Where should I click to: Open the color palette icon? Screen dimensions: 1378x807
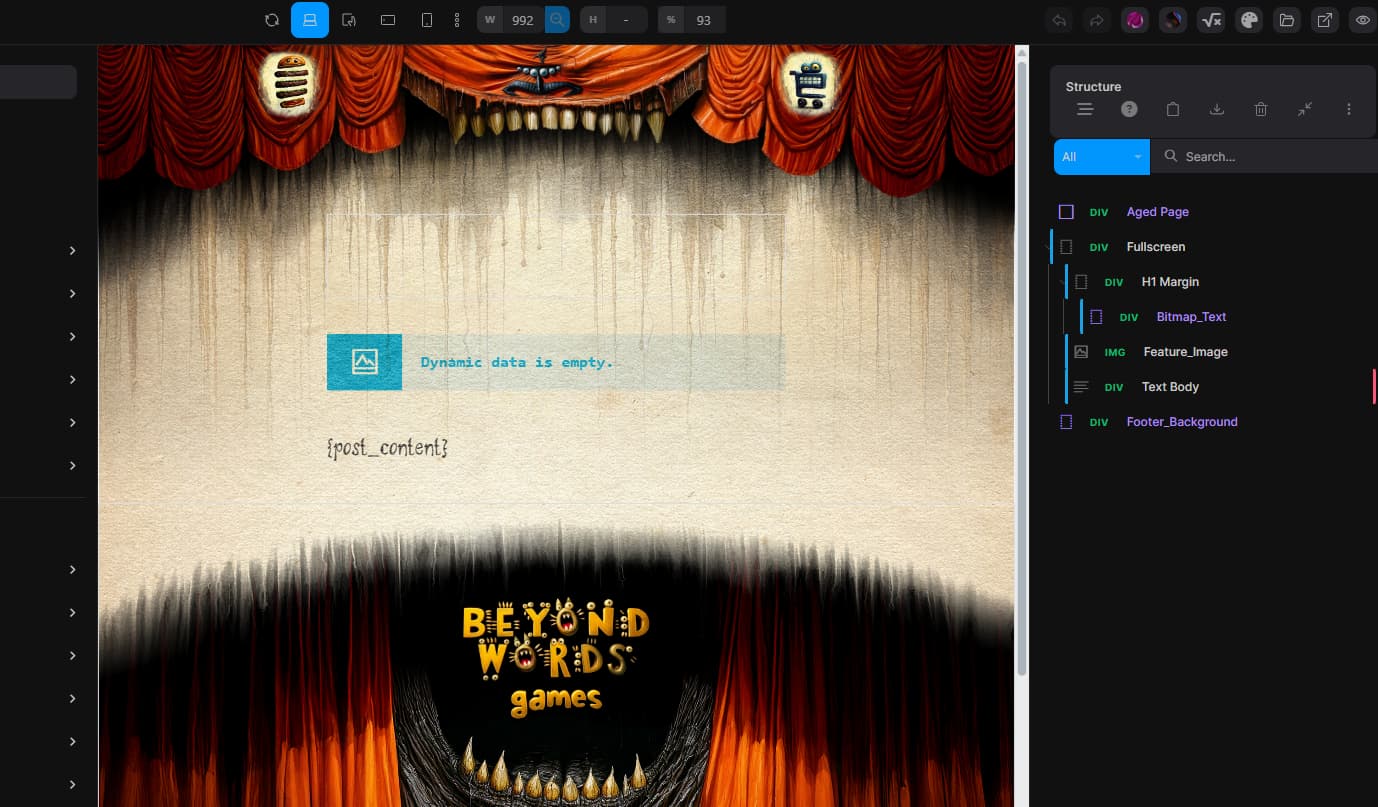(1249, 20)
